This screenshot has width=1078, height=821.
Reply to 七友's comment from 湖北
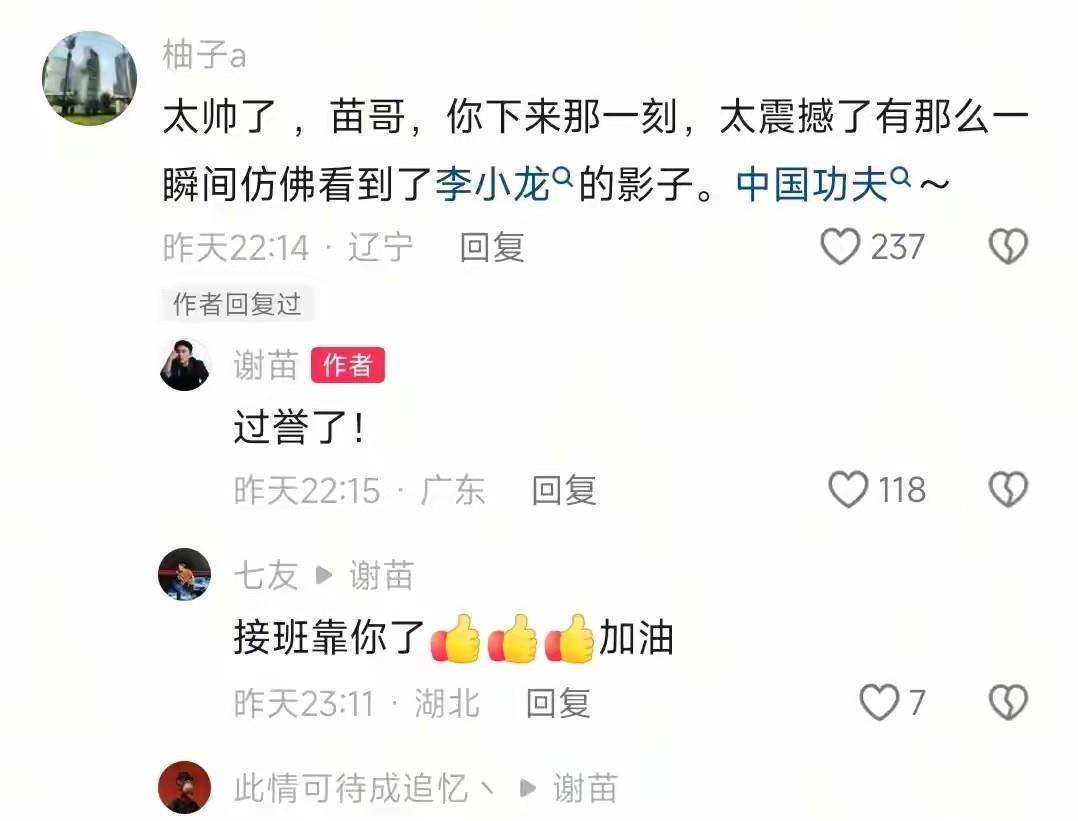558,703
